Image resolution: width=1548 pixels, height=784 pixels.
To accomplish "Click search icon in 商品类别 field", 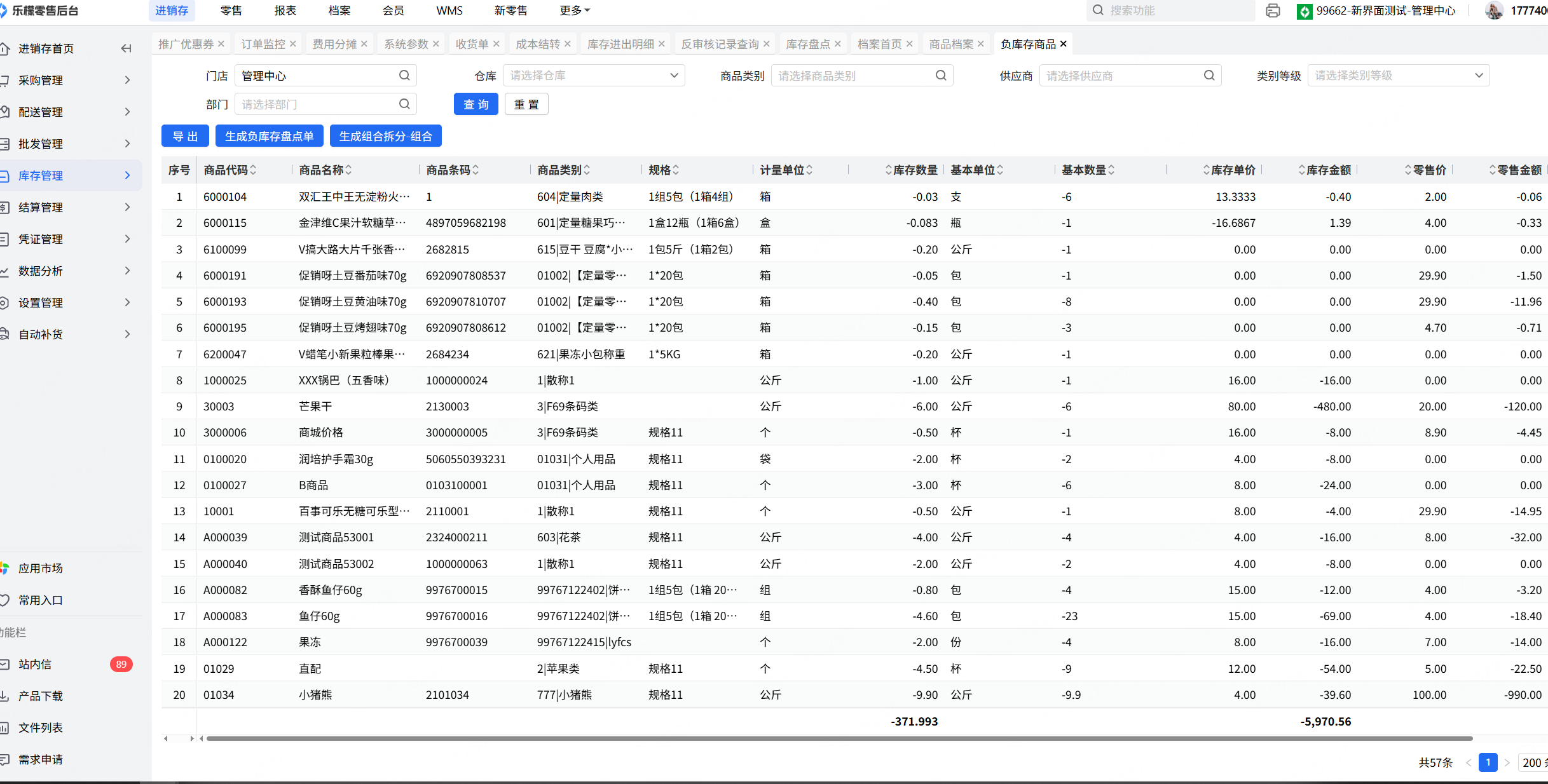I will (x=941, y=76).
